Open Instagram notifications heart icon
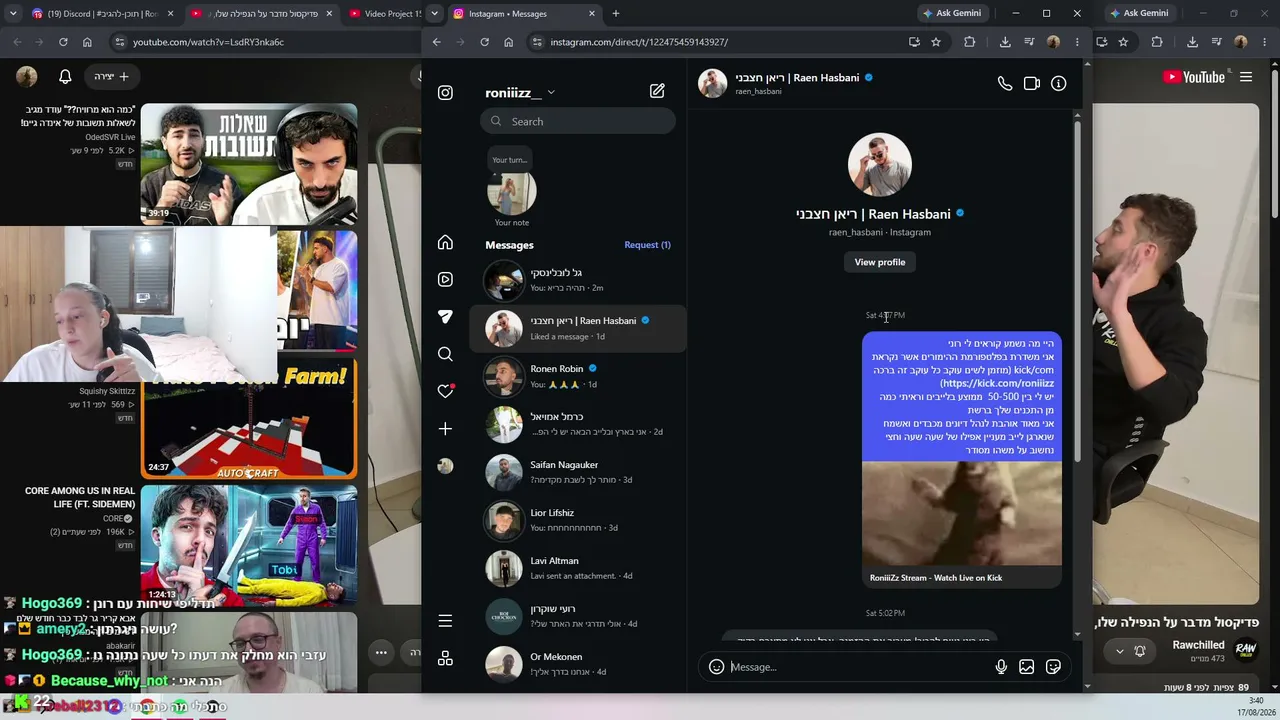The image size is (1280, 720). coord(445,391)
